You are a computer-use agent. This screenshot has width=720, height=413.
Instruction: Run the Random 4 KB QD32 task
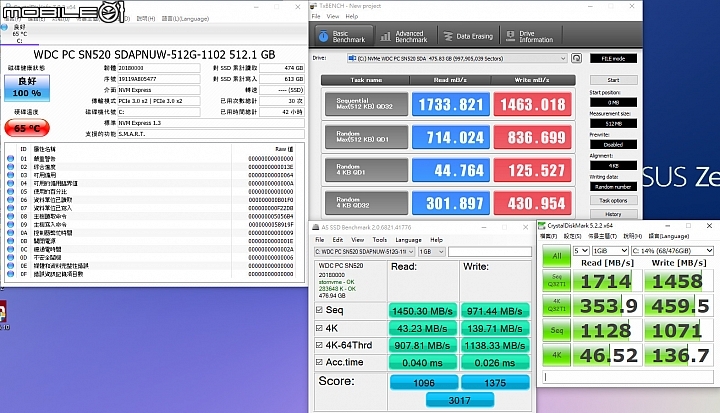pyautogui.click(x=366, y=203)
